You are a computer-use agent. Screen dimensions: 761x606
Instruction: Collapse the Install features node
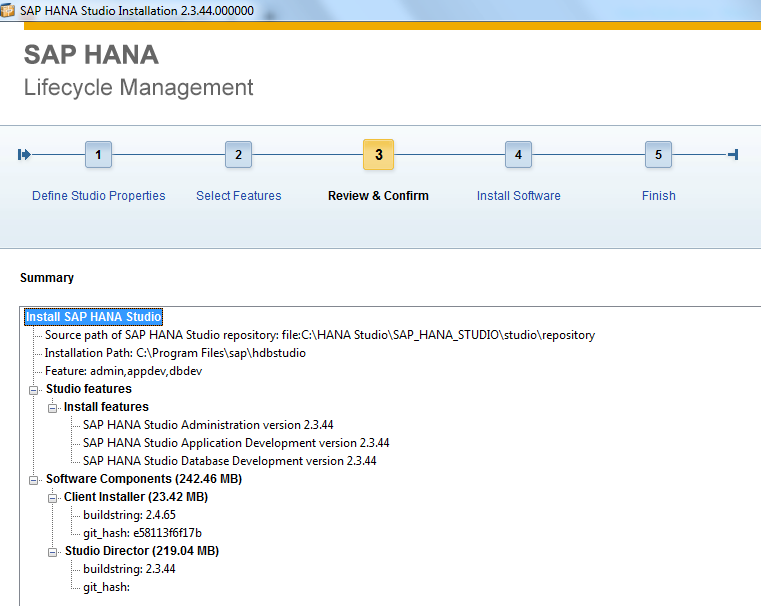pyautogui.click(x=52, y=408)
